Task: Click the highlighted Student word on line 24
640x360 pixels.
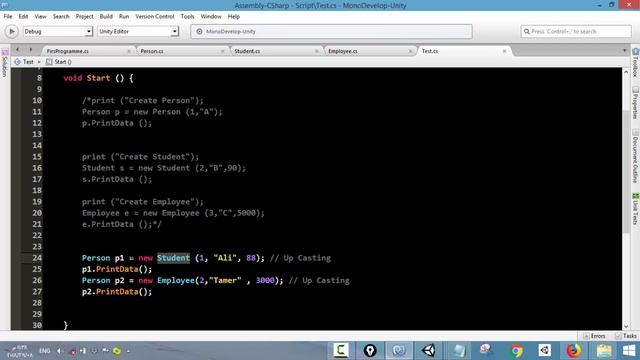Action: coord(173,258)
